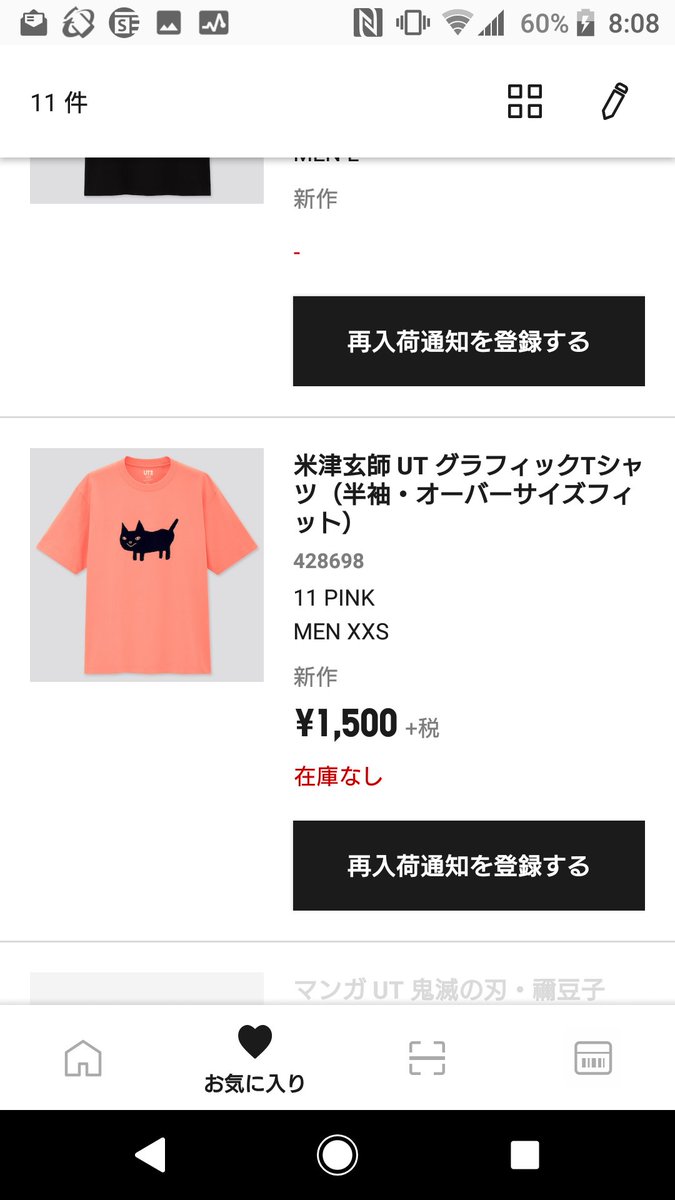Open the mail notification in status bar

(x=34, y=22)
